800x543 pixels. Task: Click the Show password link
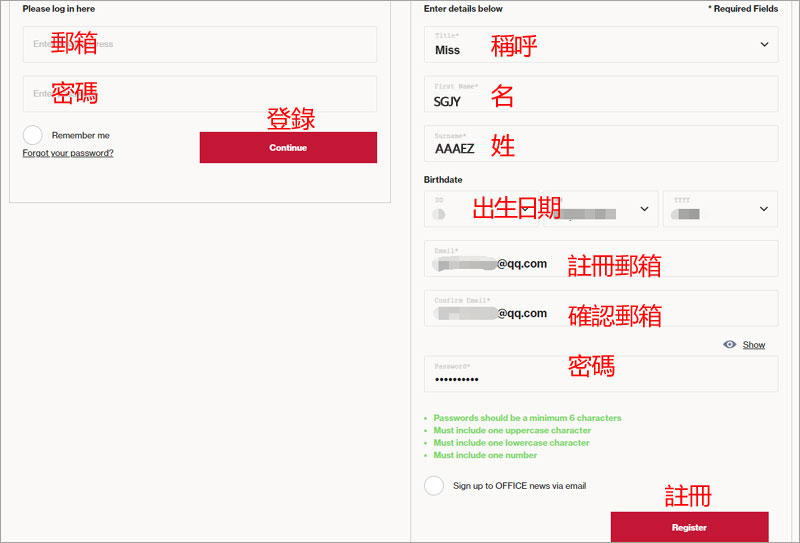pyautogui.click(x=754, y=344)
